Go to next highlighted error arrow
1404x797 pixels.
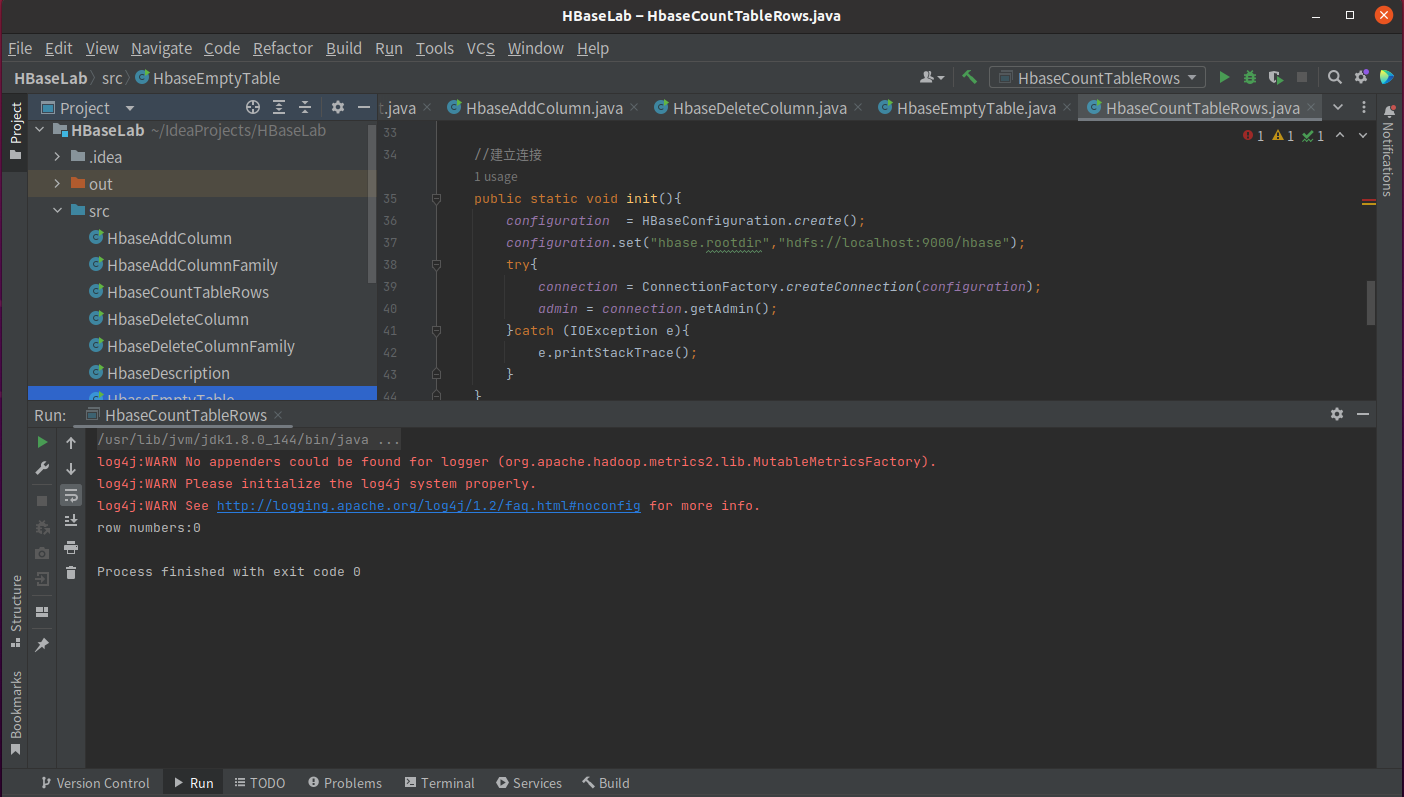(x=1362, y=136)
